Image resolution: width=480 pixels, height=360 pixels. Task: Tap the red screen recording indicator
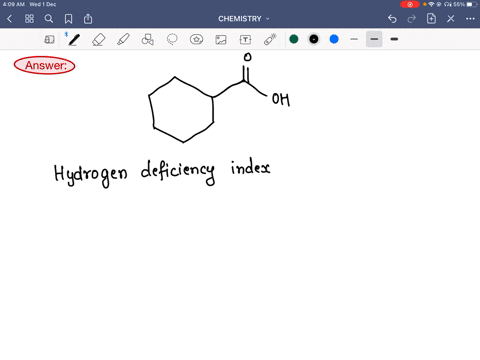[x=410, y=4]
